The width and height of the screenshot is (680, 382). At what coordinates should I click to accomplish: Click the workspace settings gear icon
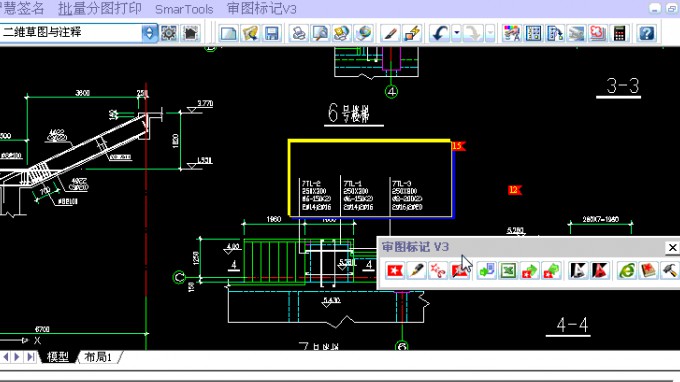click(x=169, y=33)
